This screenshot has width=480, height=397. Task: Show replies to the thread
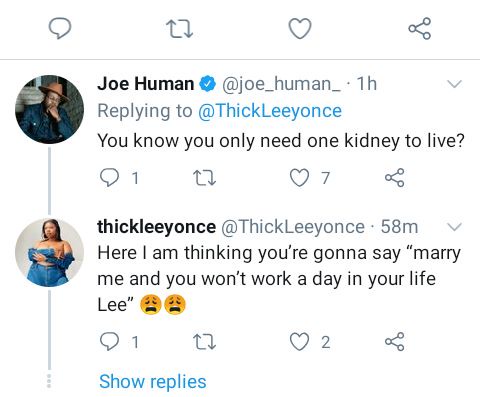153,382
